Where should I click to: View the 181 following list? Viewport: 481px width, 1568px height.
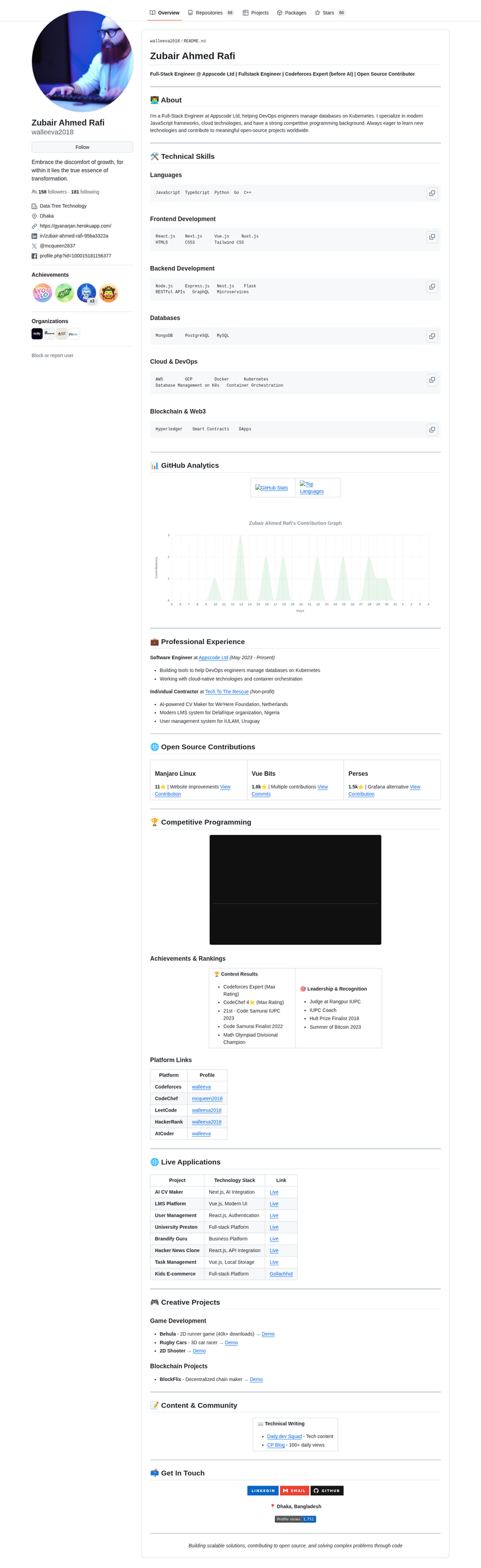85,192
